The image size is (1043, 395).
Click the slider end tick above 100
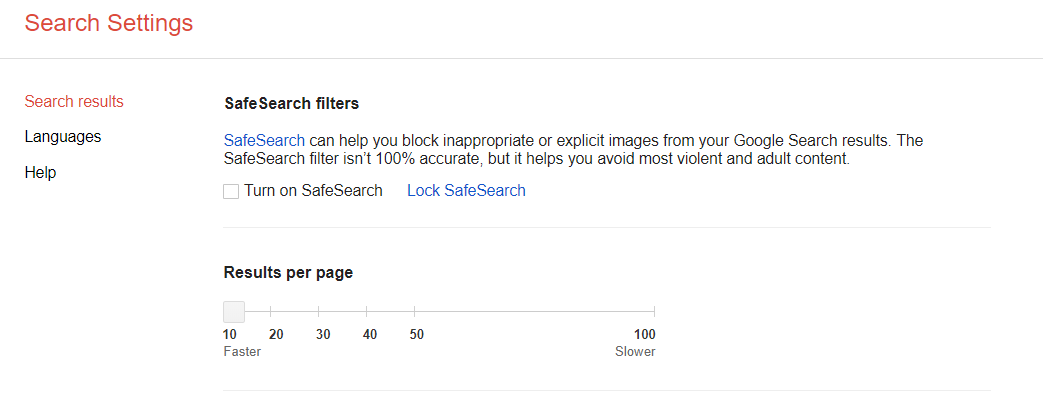click(x=655, y=311)
